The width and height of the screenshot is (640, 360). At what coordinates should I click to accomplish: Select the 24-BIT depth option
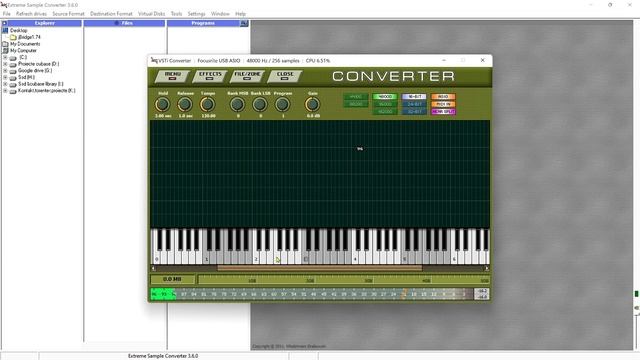click(x=414, y=104)
